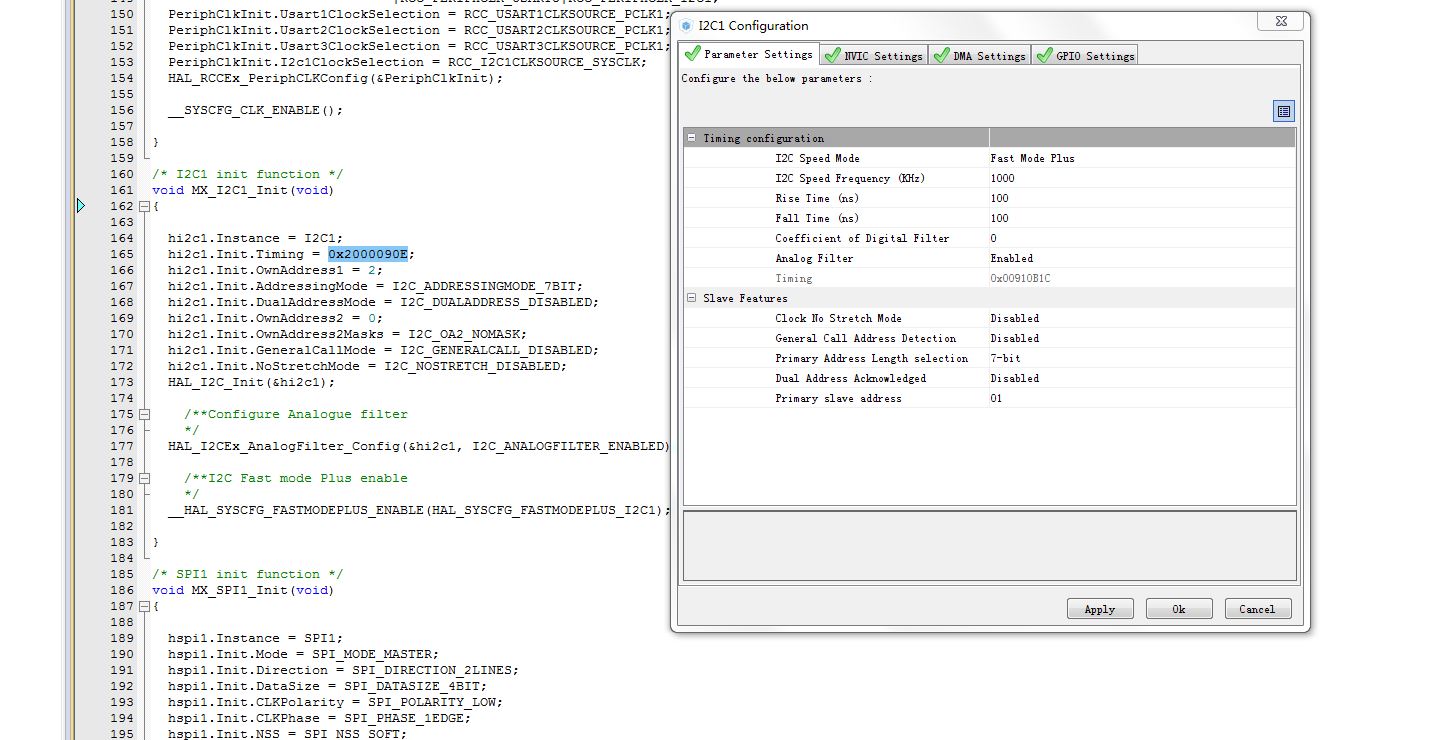Click the hspi1.Init.DataSize = SPI_DATASIZE_4BIT line
1445x740 pixels.
(327, 686)
